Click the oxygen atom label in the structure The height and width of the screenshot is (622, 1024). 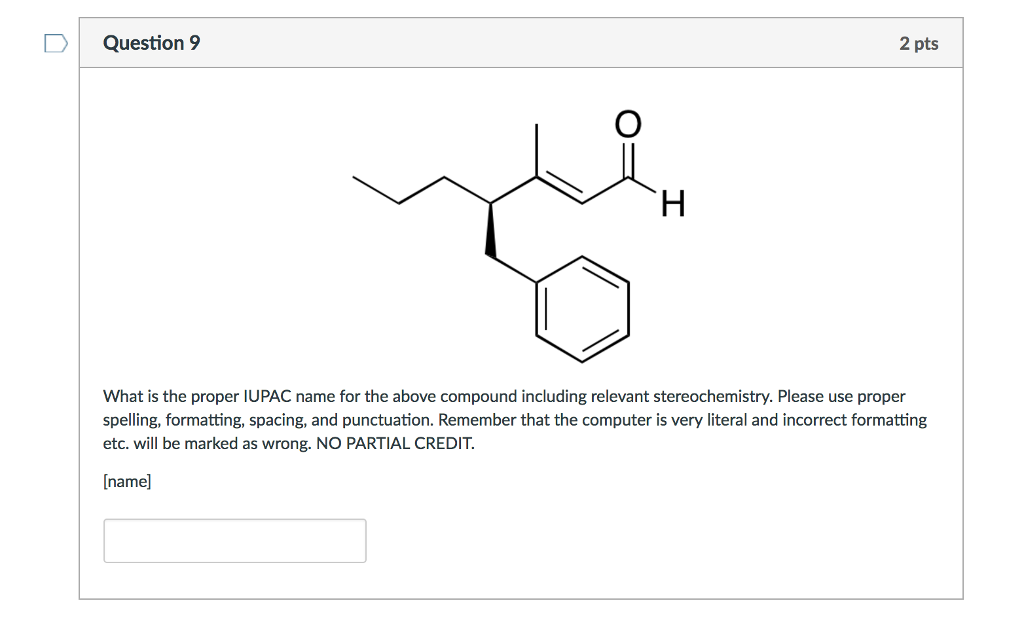point(626,123)
